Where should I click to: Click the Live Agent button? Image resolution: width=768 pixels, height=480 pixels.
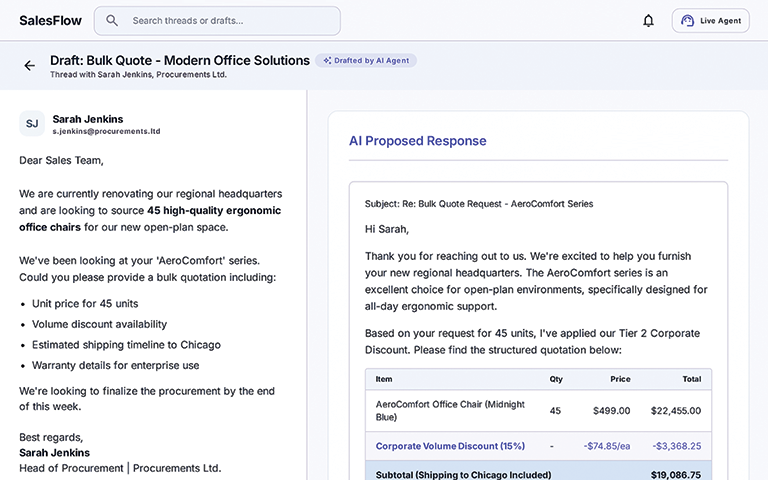(710, 21)
